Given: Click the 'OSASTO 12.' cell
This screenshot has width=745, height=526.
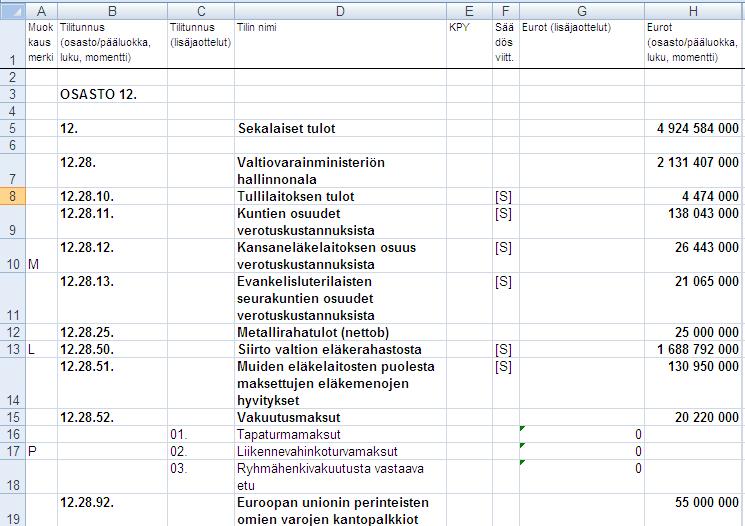Looking at the screenshot, I should 113,94.
